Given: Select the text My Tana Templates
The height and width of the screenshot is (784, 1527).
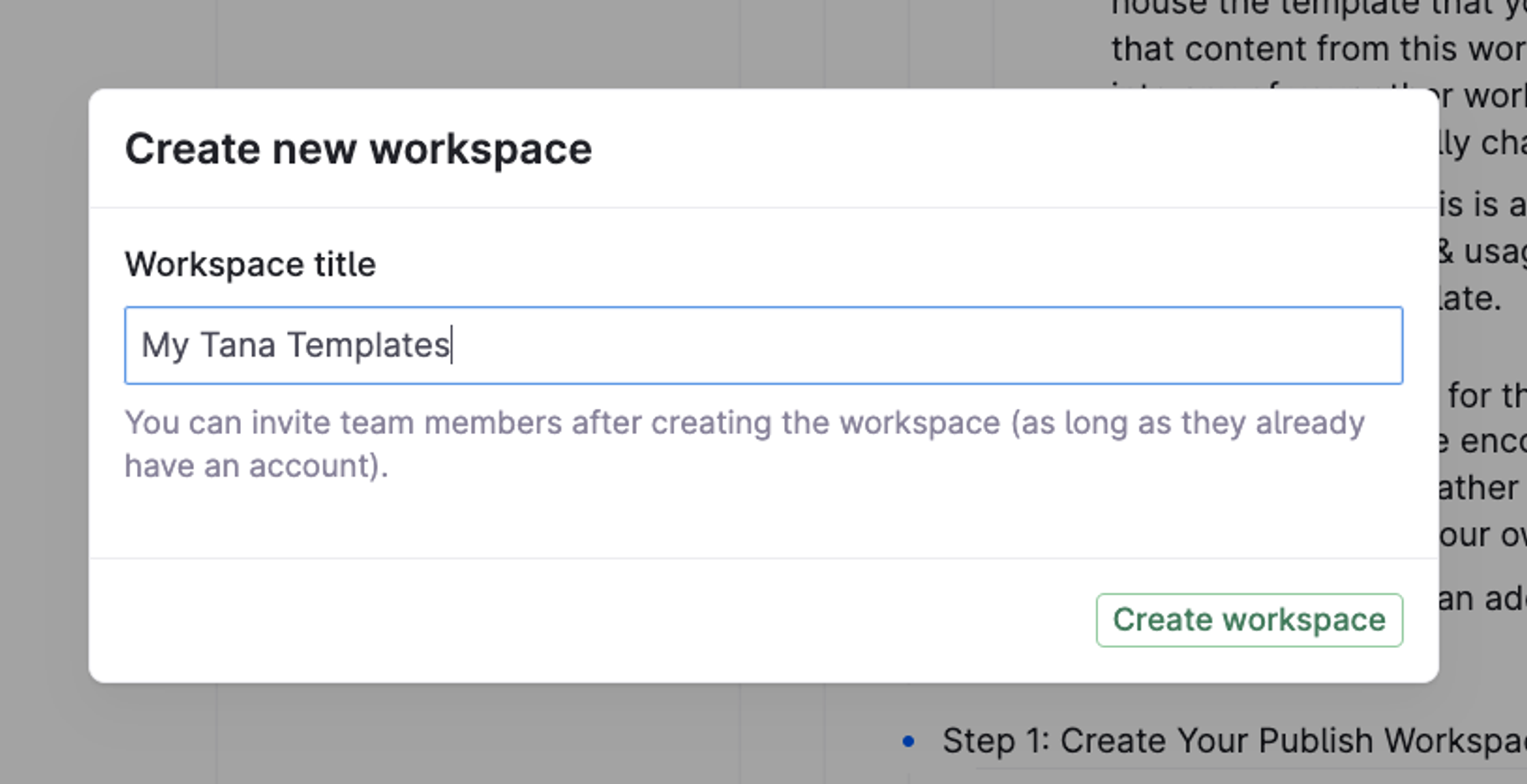Looking at the screenshot, I should pyautogui.click(x=294, y=345).
